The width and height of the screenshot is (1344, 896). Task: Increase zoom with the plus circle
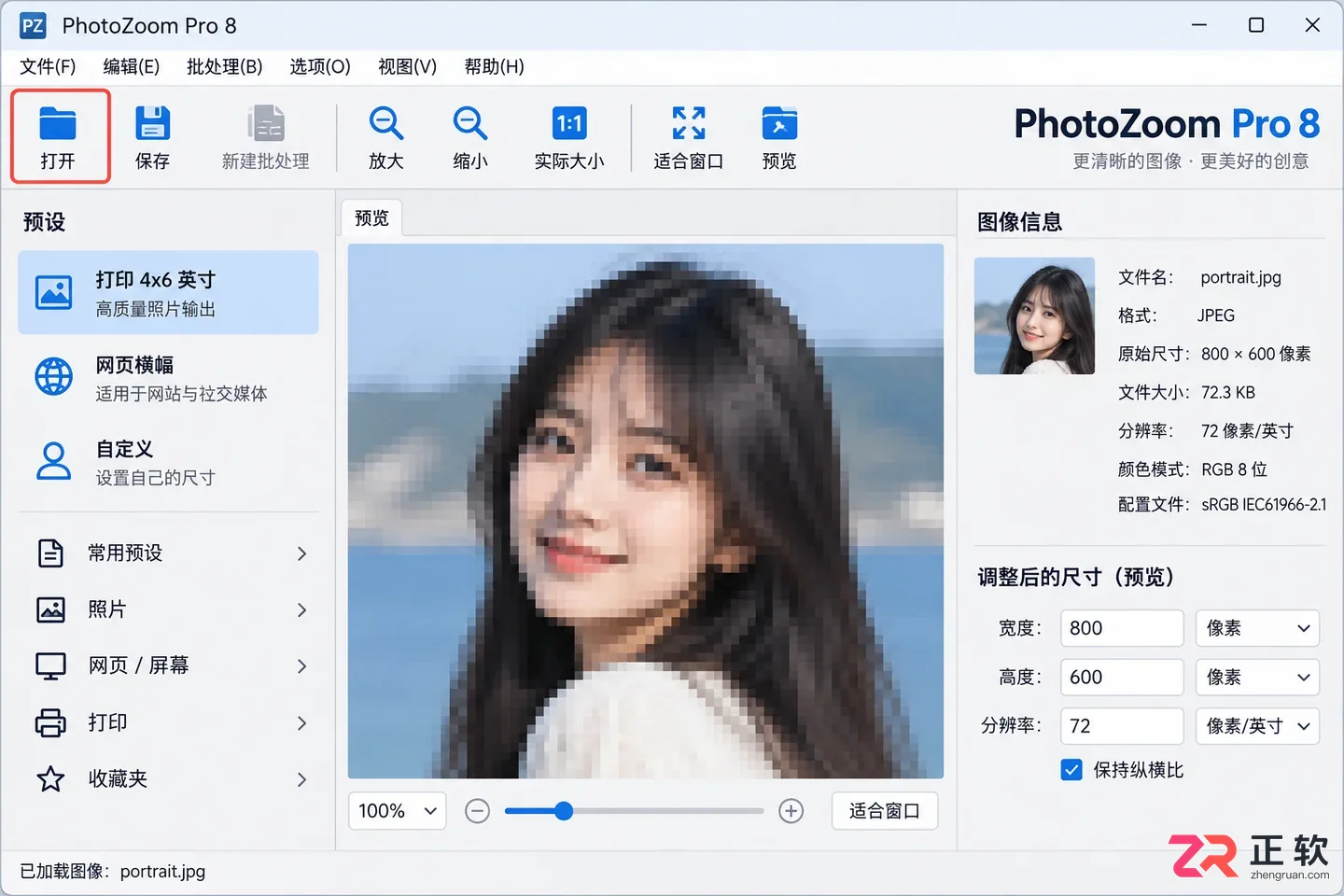click(x=791, y=811)
